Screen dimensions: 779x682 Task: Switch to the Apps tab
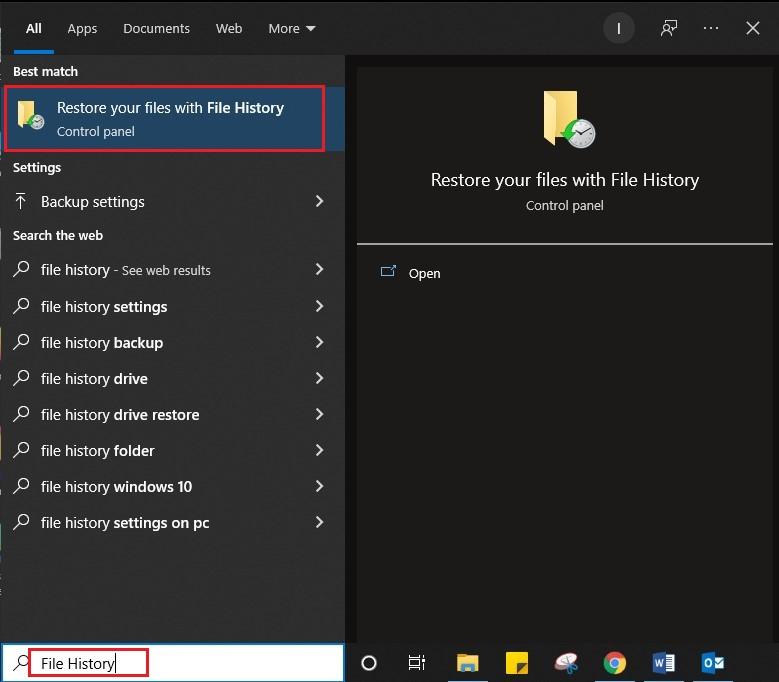pyautogui.click(x=82, y=29)
